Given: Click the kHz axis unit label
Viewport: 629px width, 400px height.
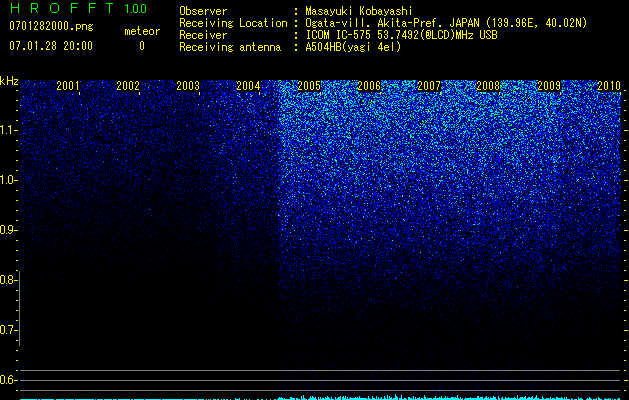Looking at the screenshot, I should point(9,81).
